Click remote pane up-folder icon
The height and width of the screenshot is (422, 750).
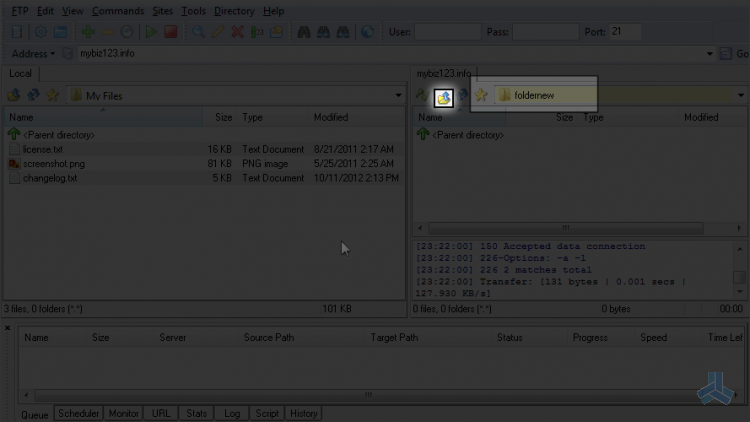(444, 98)
